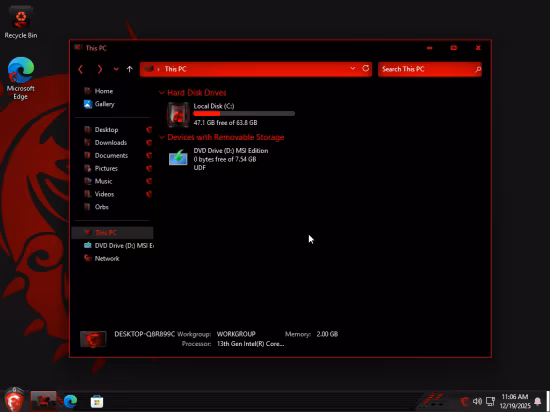Expand the address bar history dropdown
The image size is (550, 412).
tap(353, 68)
